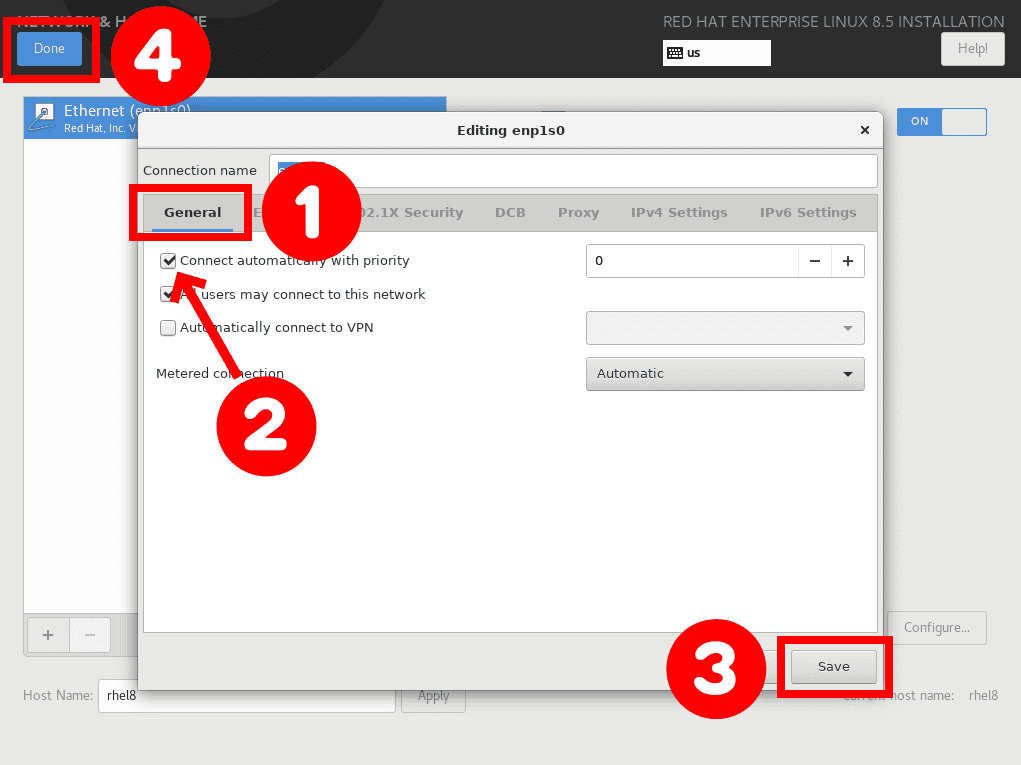Toggle Connect automatically with priority checkbox
This screenshot has height=765, width=1021.
click(x=168, y=261)
